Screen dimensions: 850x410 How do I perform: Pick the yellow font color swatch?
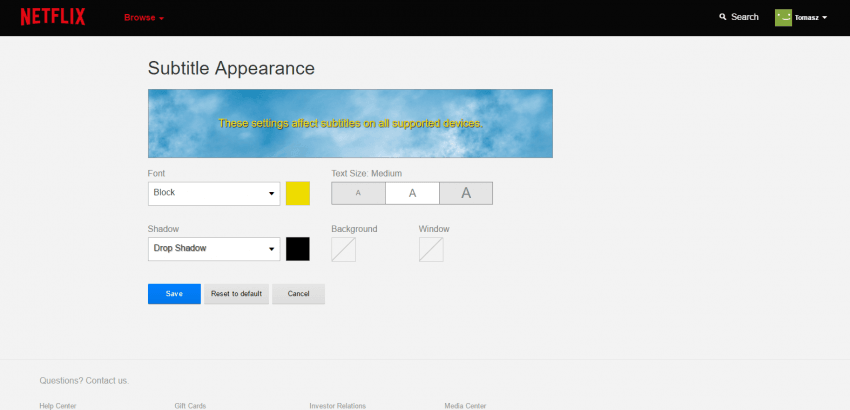pyautogui.click(x=298, y=194)
